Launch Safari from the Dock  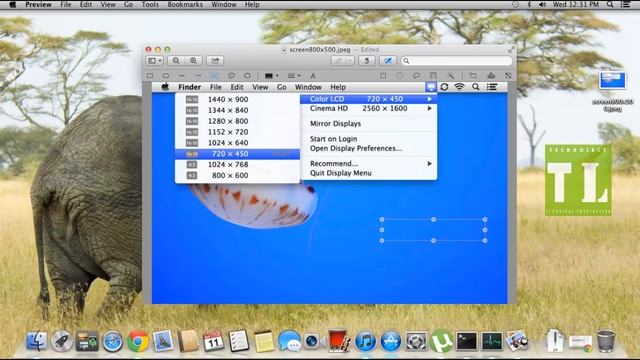(x=112, y=341)
